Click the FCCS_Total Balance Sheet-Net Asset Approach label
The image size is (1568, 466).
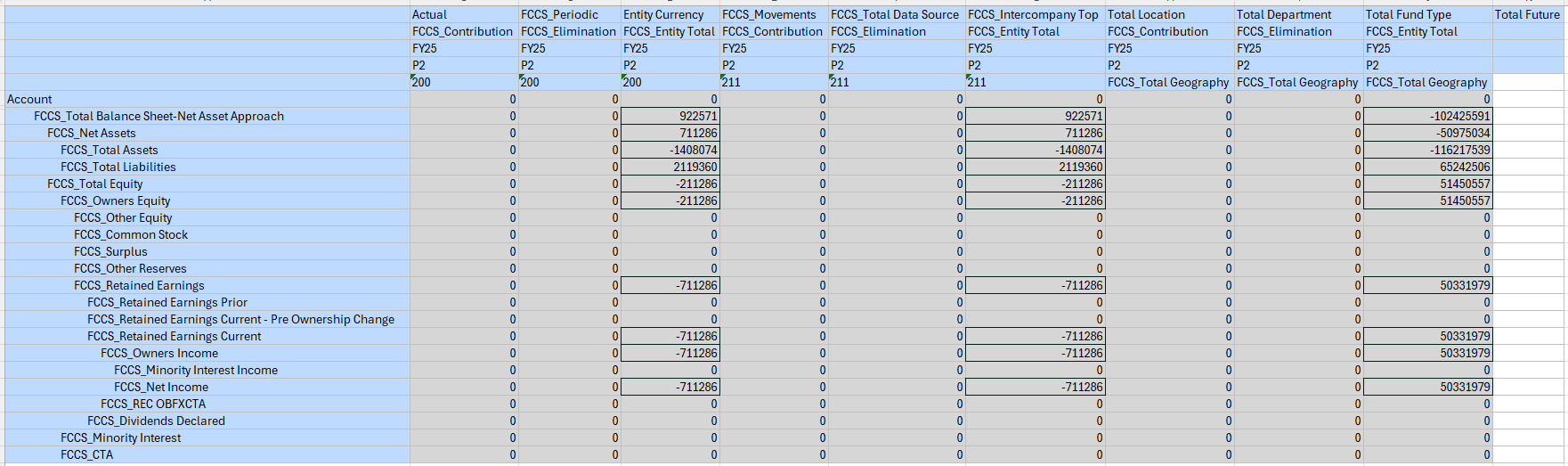tap(158, 116)
